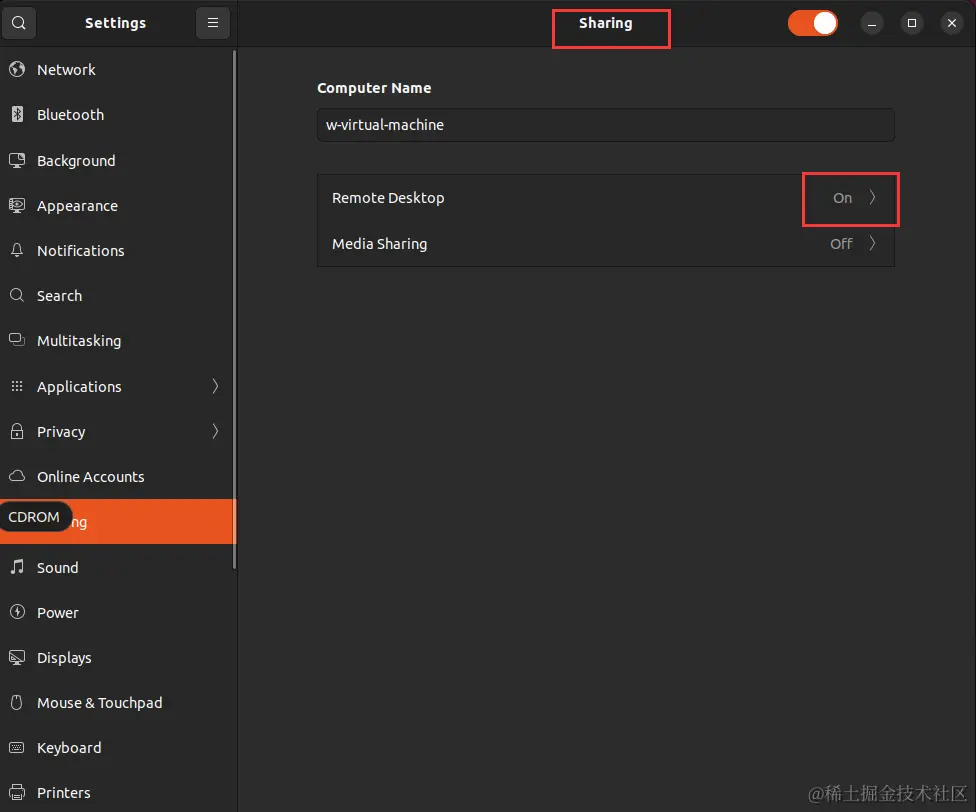Open Notifications settings
The image size is (976, 812).
[117, 250]
